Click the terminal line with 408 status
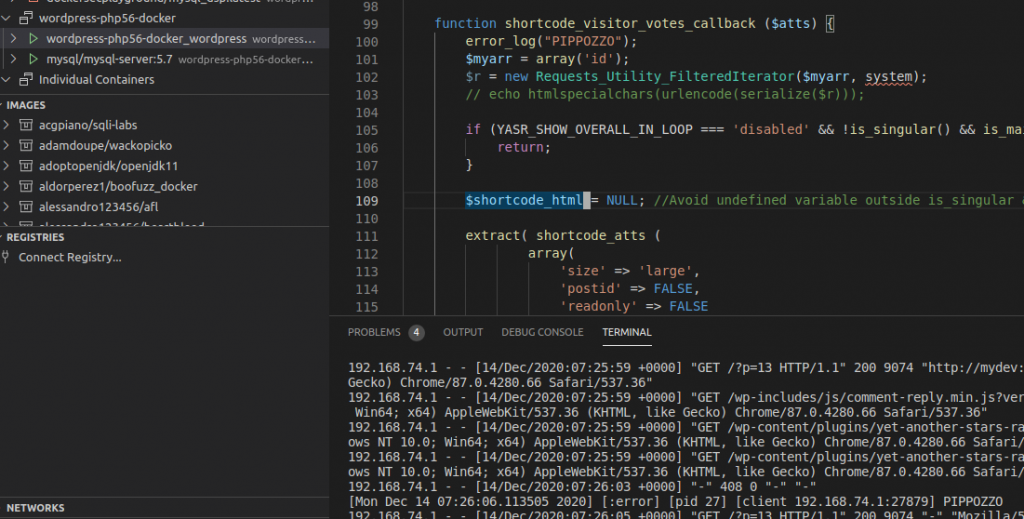 tap(582, 486)
